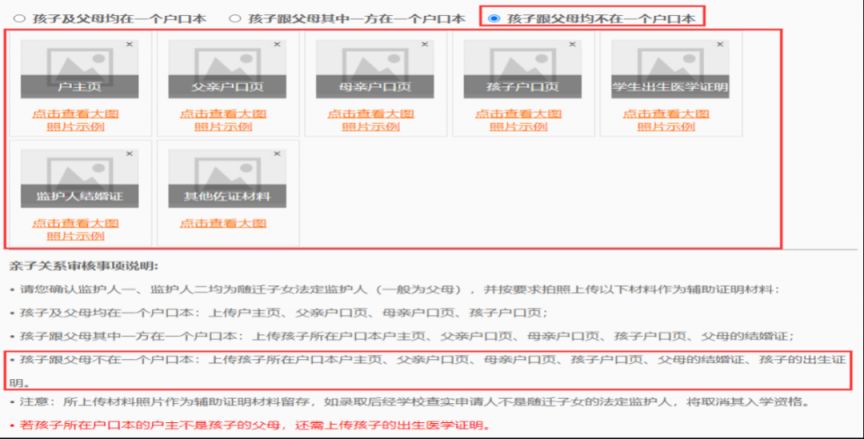Screen dimensions: 864x439
Task: Remove the 监护人结婚证 image with its X
Action: tap(129, 154)
